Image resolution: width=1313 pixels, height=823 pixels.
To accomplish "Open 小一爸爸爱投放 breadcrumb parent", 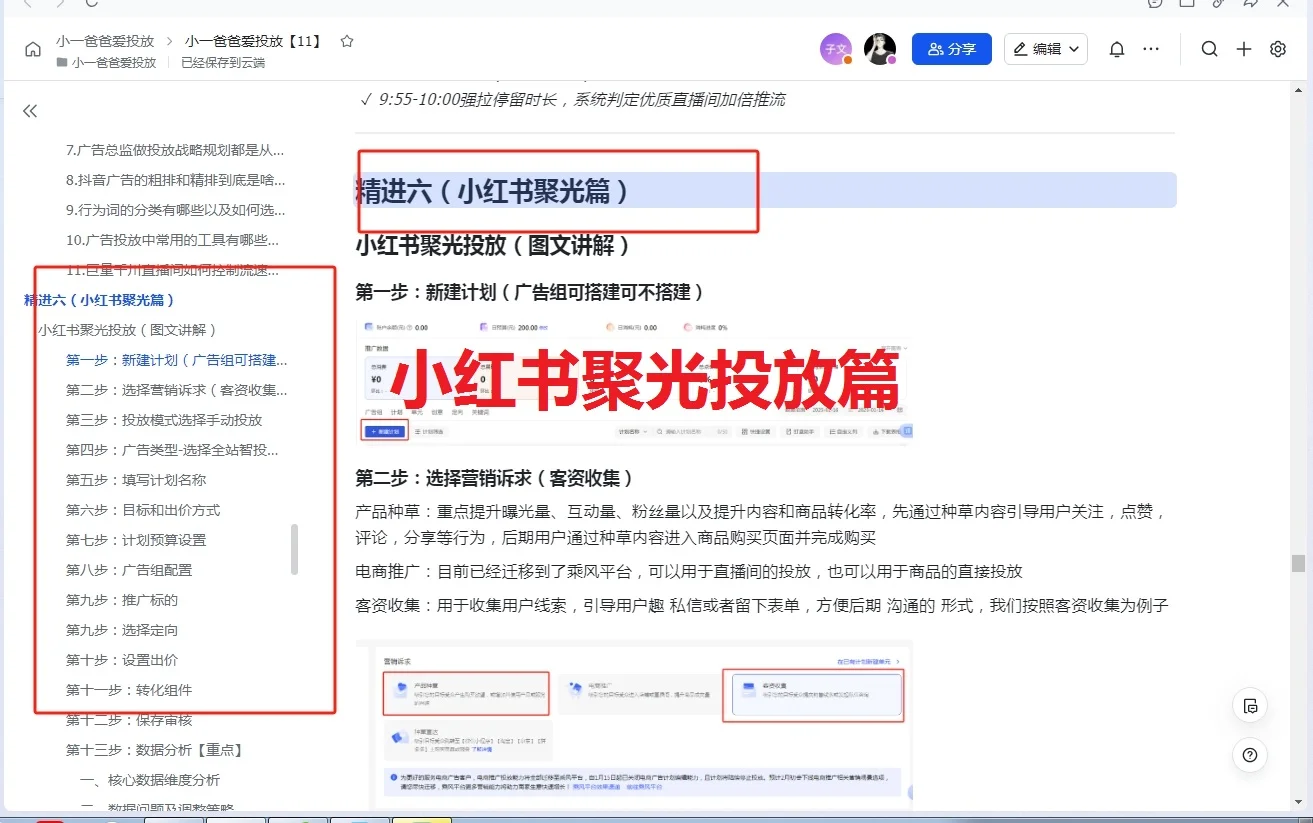I will pyautogui.click(x=105, y=41).
